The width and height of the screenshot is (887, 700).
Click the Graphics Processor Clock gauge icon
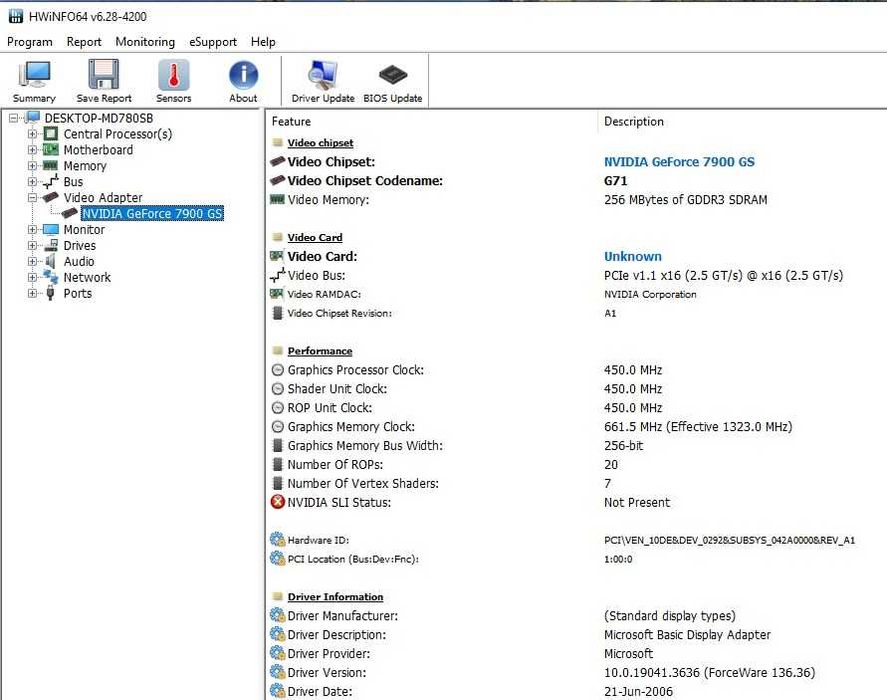pos(278,370)
